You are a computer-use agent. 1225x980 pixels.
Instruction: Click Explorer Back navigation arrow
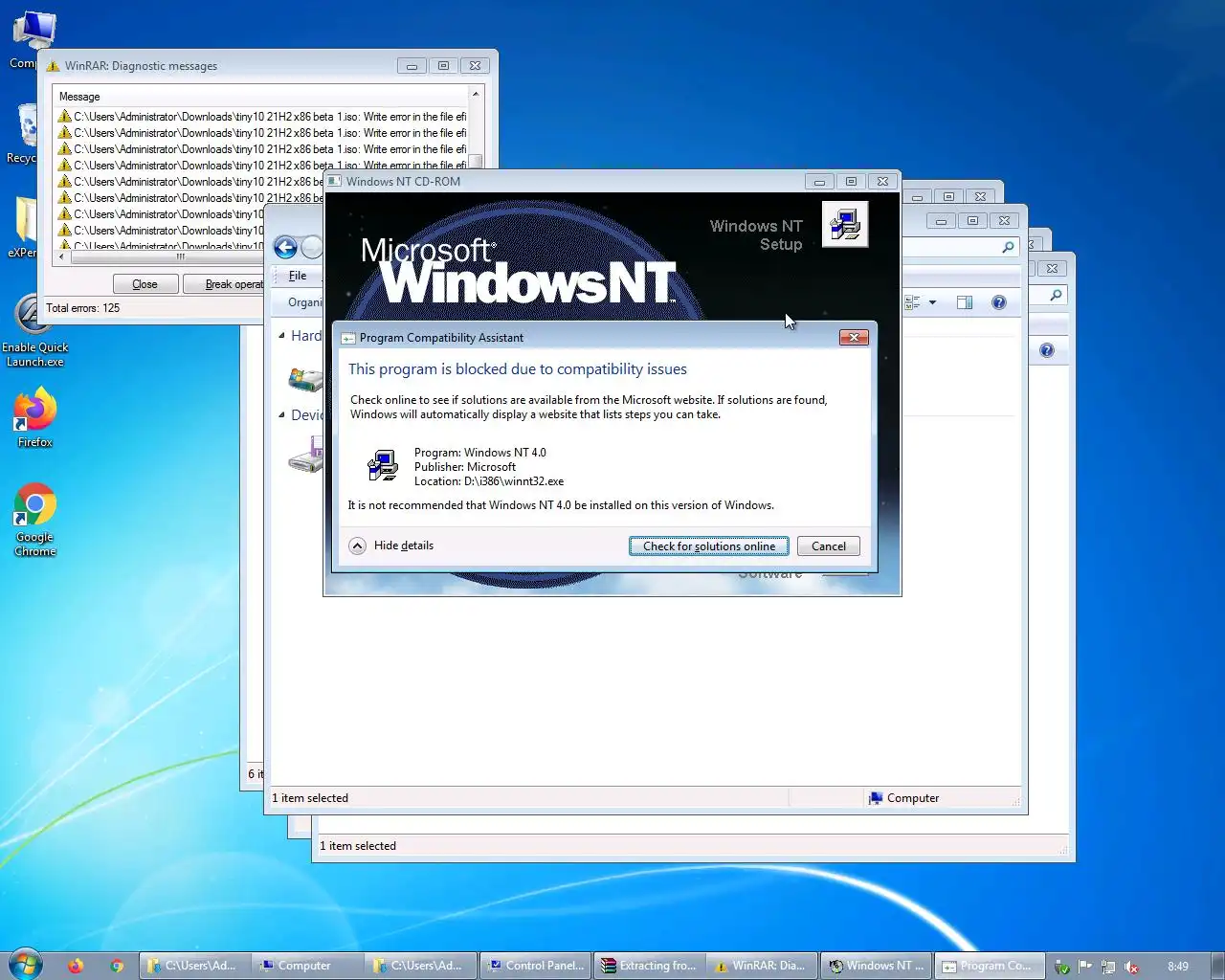[285, 248]
